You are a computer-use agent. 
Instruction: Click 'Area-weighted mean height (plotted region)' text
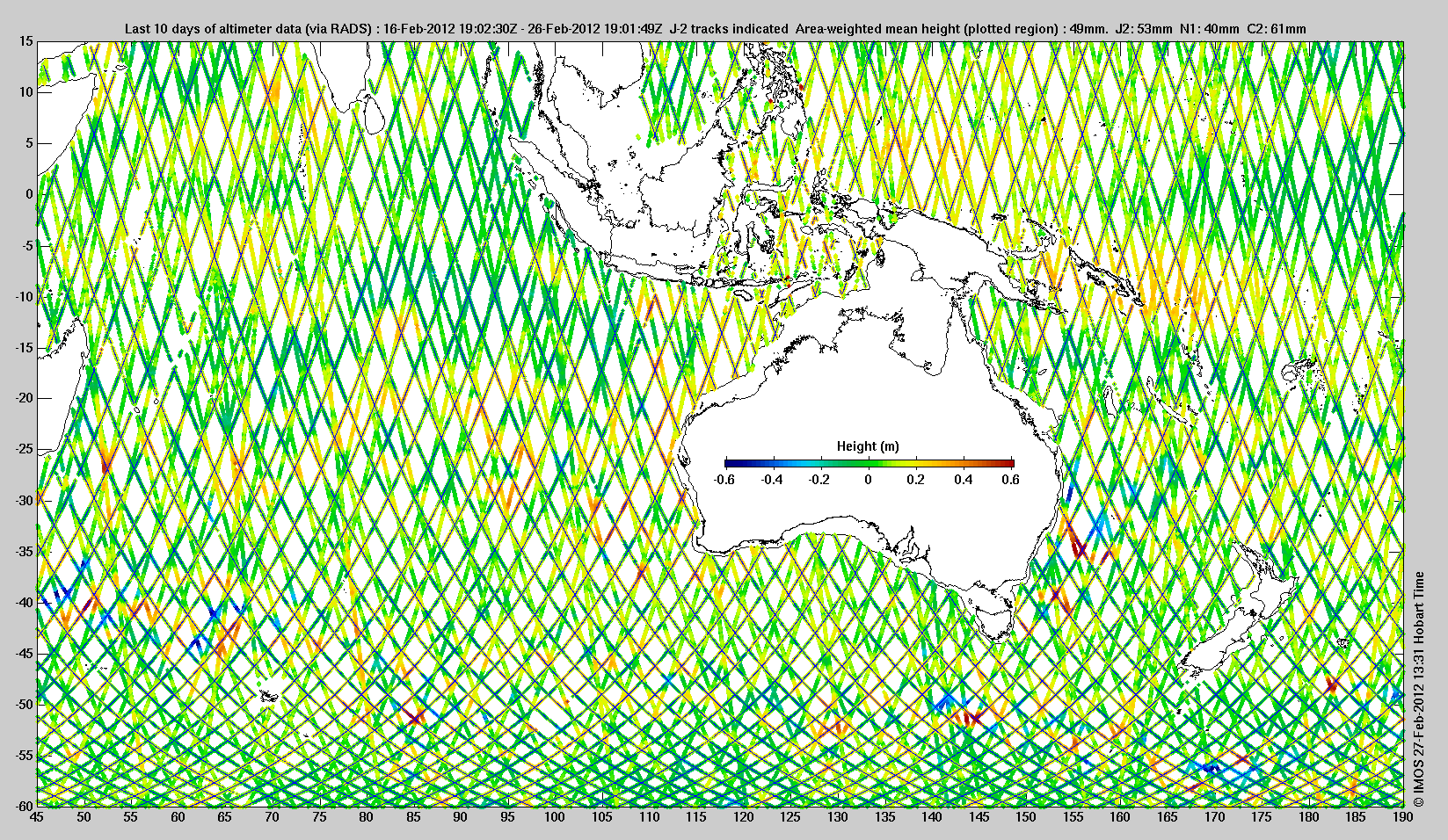(928, 29)
